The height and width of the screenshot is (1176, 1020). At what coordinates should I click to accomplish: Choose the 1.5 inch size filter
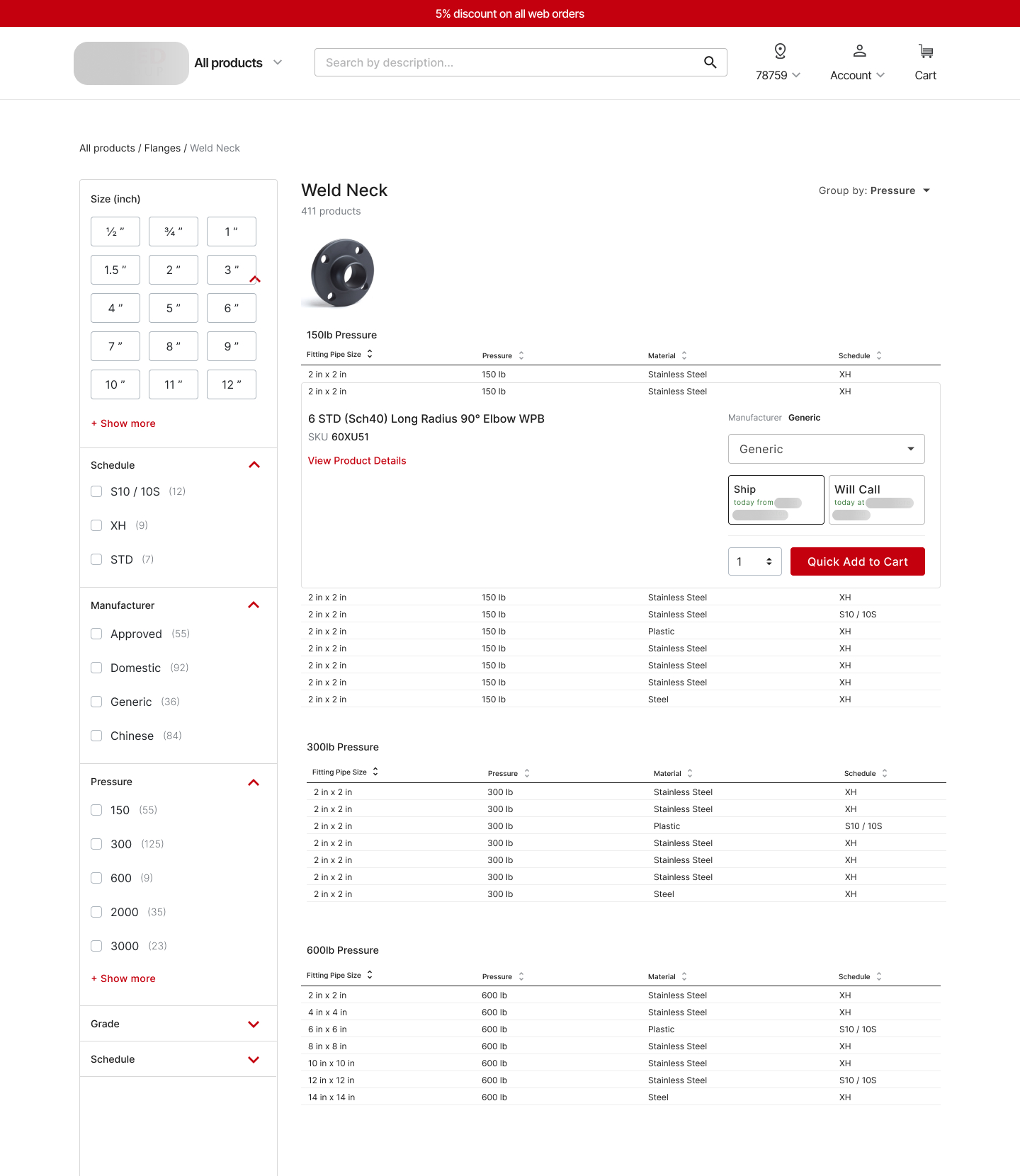tap(115, 270)
